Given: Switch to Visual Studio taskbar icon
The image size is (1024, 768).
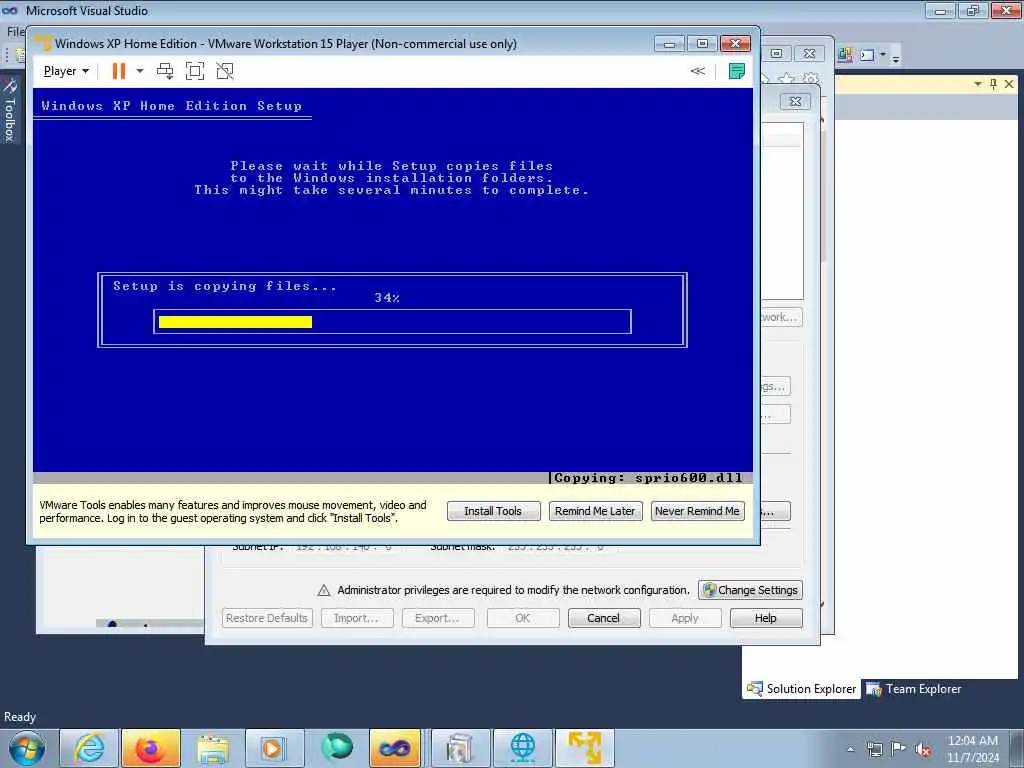Looking at the screenshot, I should click(395, 748).
